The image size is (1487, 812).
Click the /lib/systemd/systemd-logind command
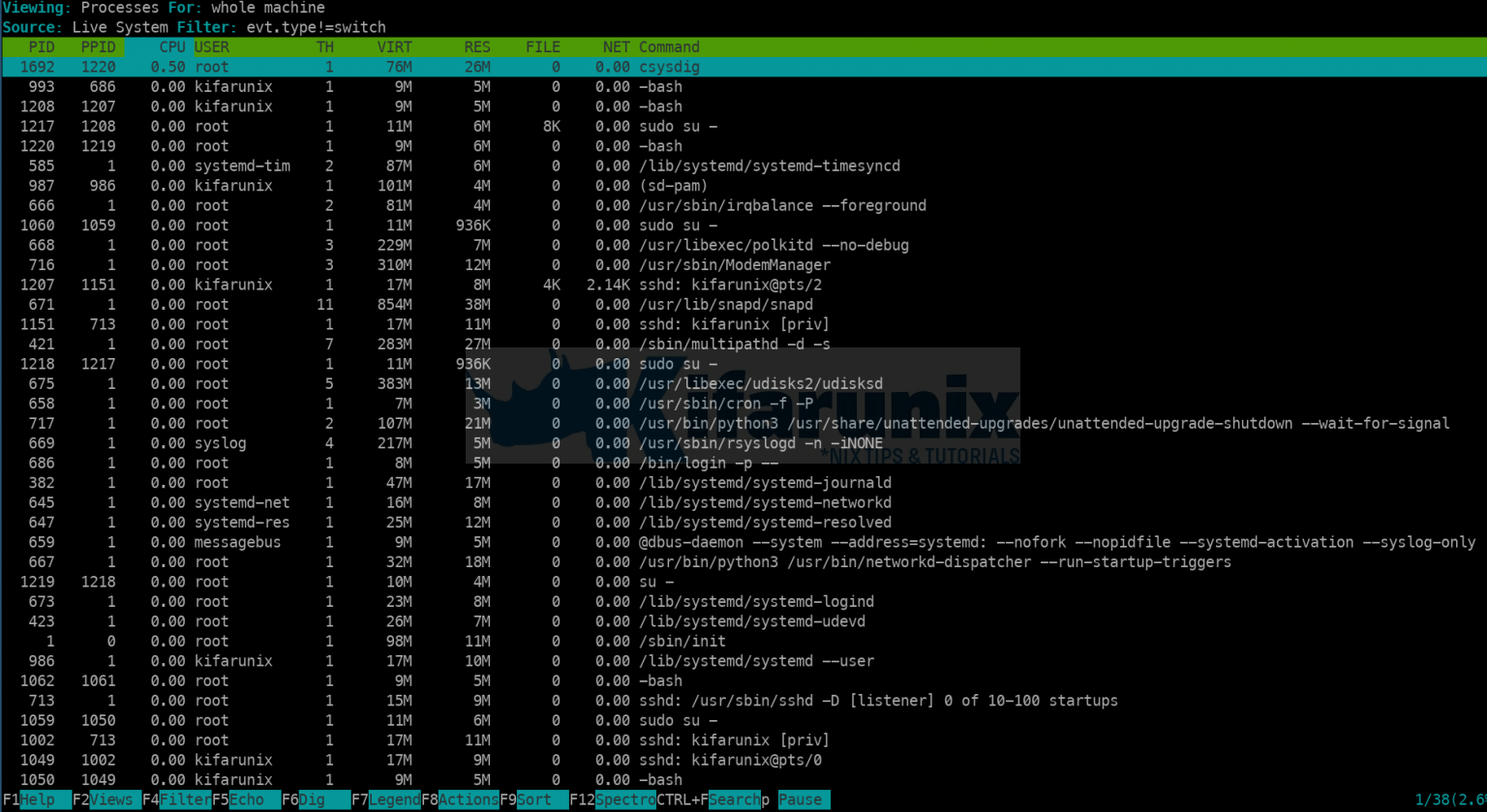[756, 602]
